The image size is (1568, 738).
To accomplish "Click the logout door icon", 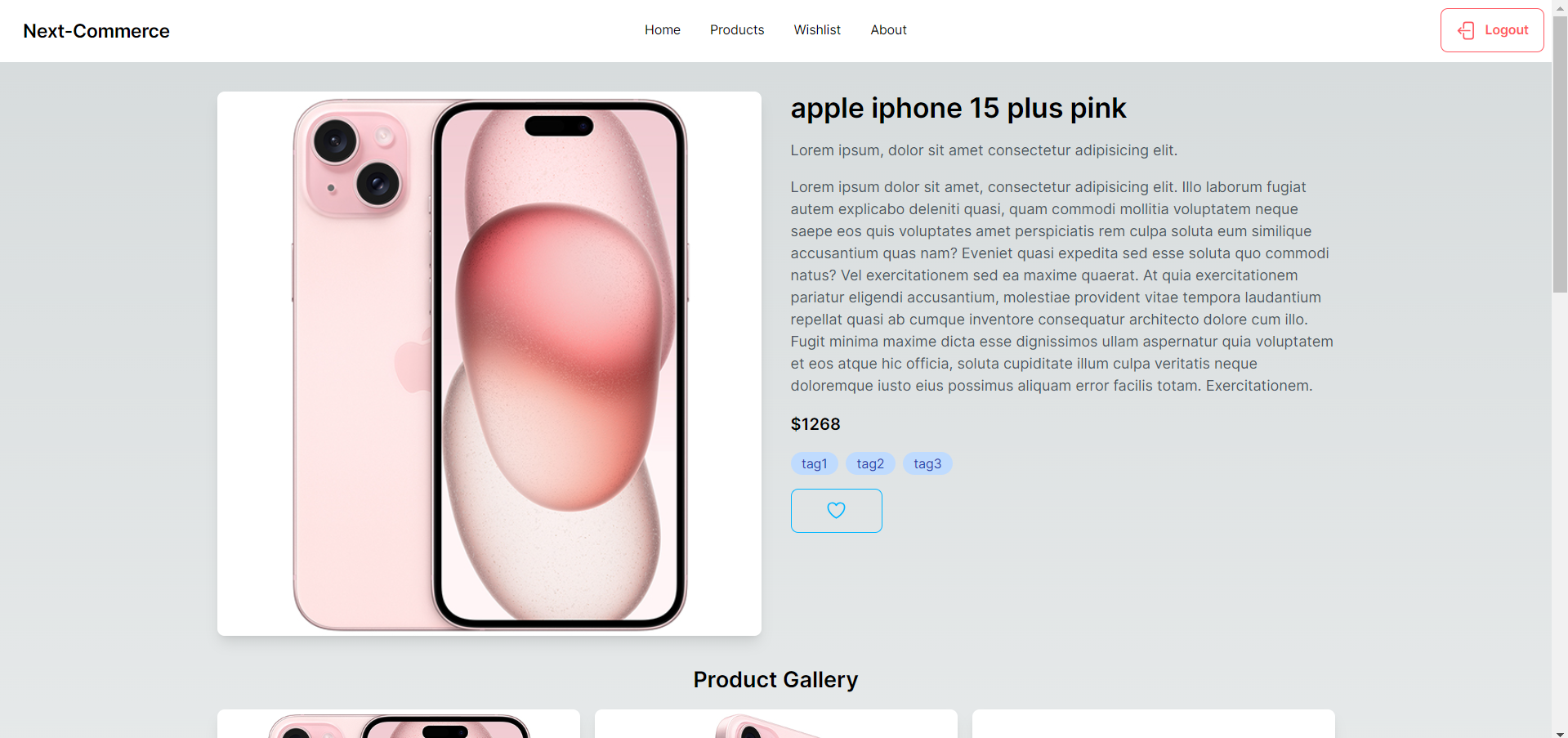I will pyautogui.click(x=1466, y=30).
